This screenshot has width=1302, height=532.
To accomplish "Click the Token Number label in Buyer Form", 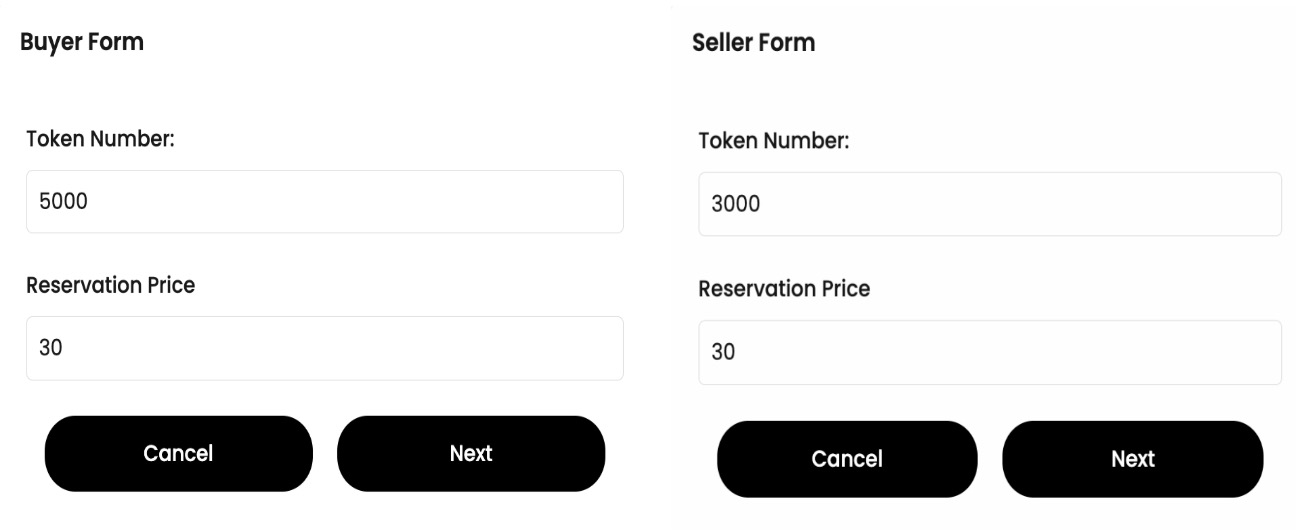I will click(x=100, y=139).
